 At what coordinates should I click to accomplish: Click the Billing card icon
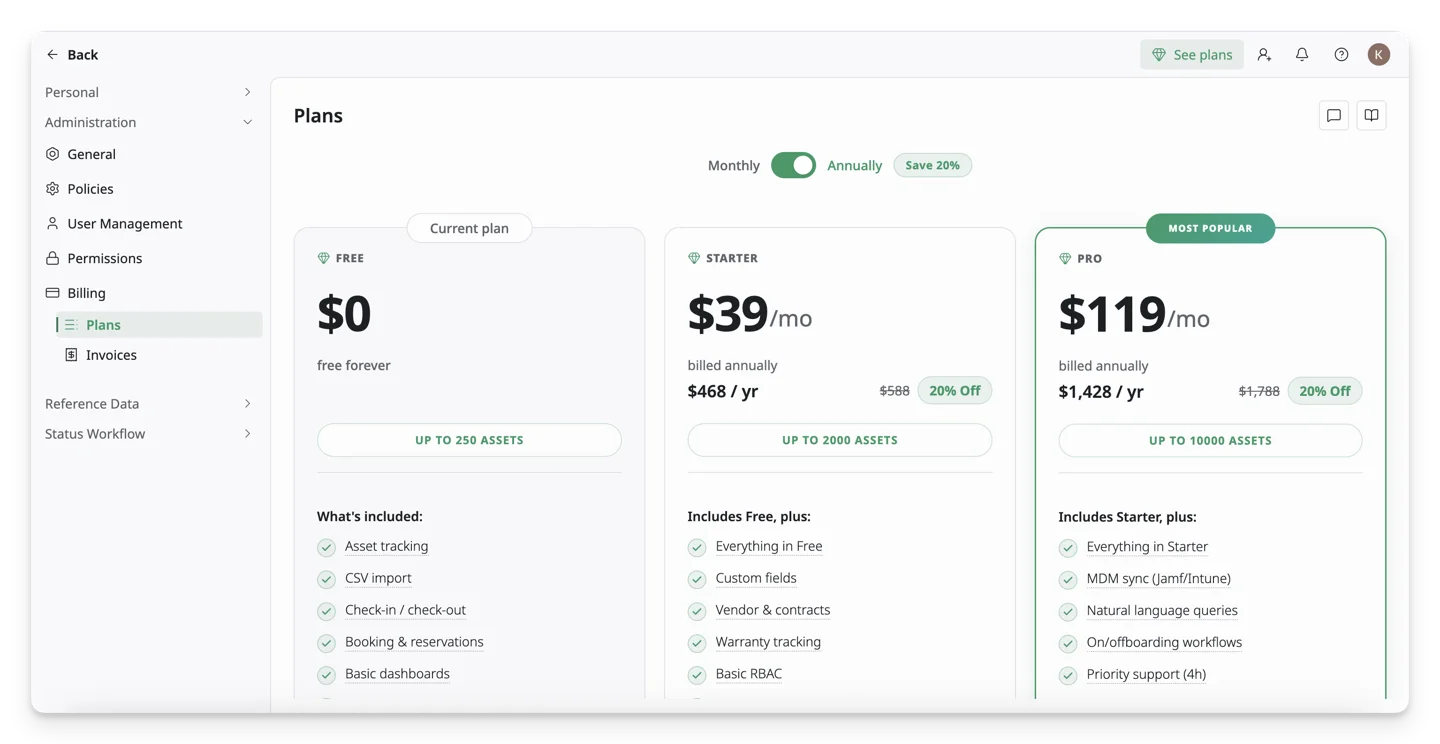click(x=53, y=293)
